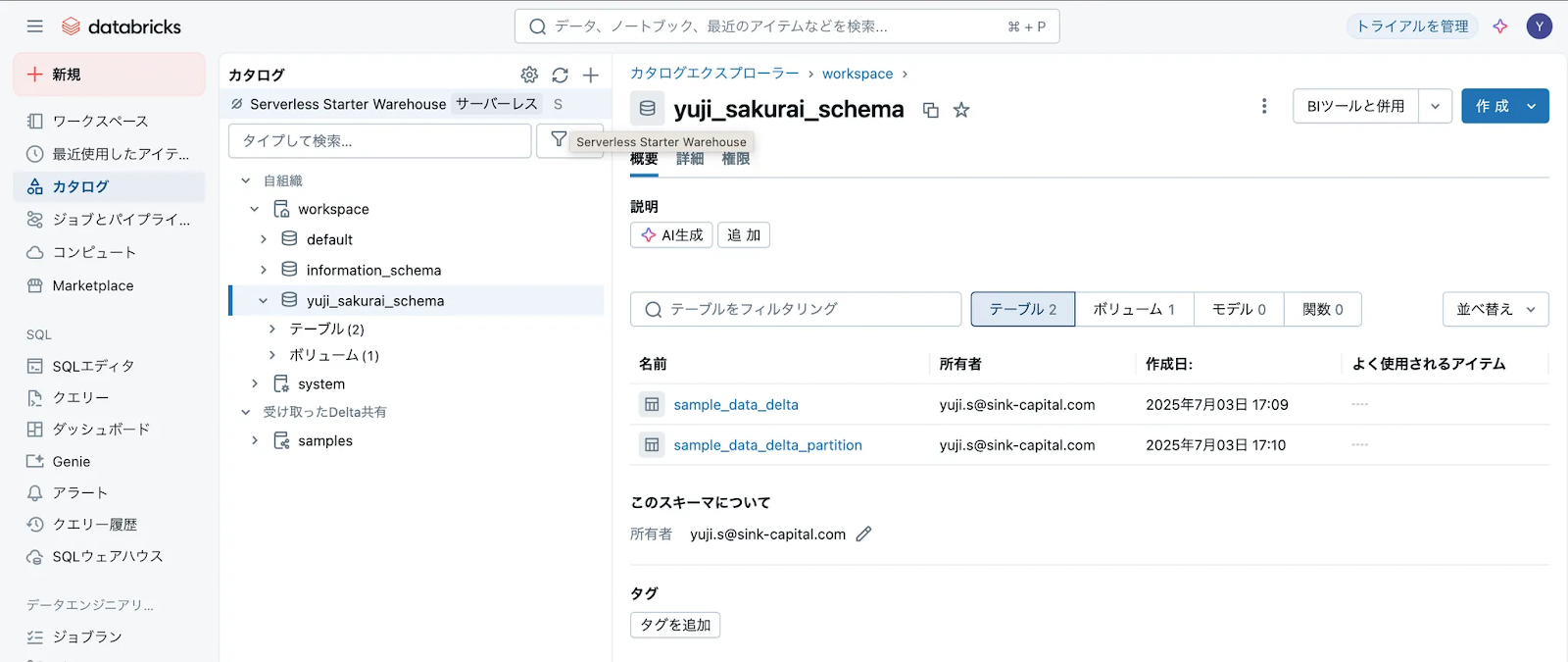The height and width of the screenshot is (662, 1568).
Task: Star the schema as favorite
Action: tap(961, 110)
